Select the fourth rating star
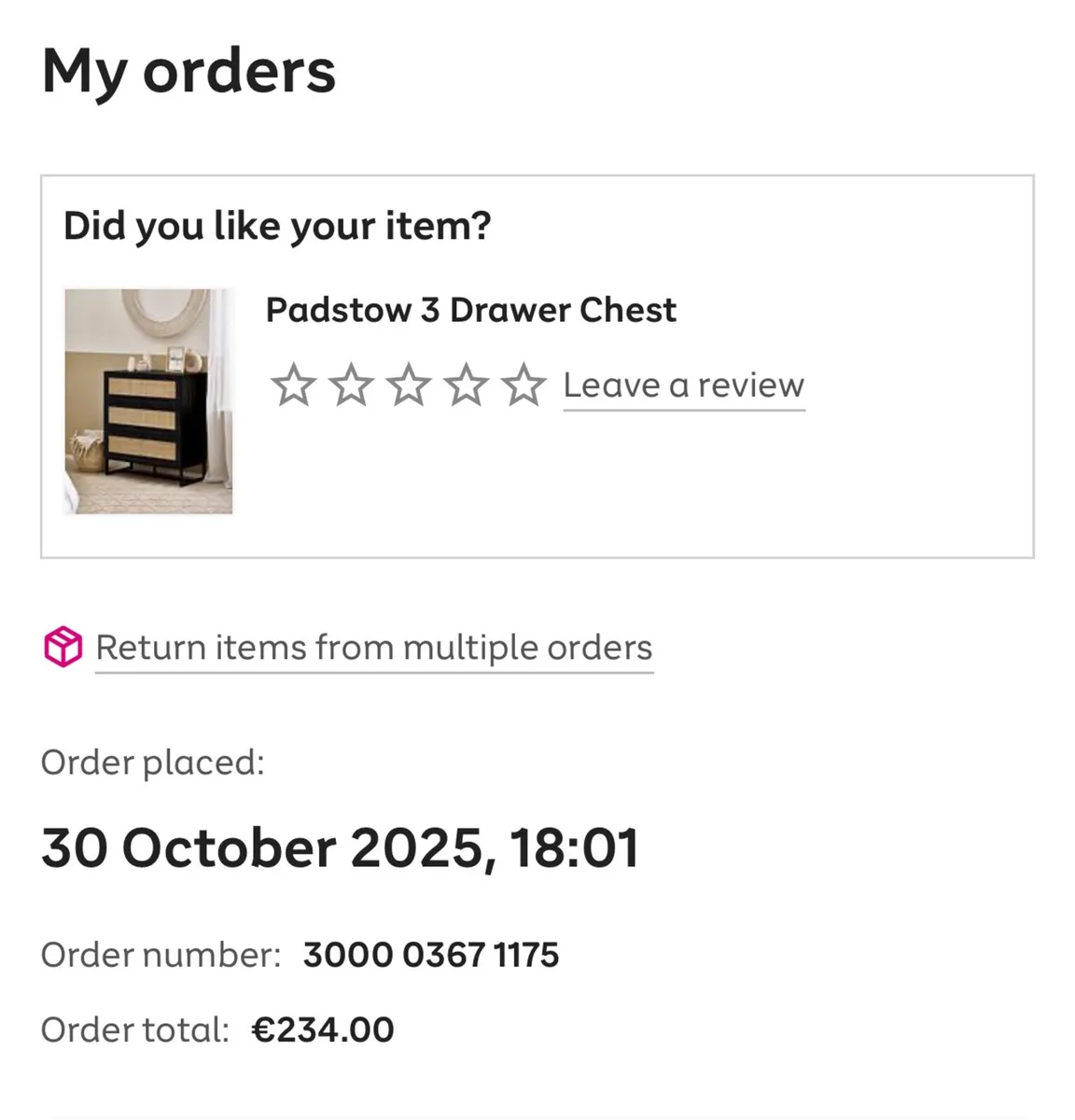The width and height of the screenshot is (1075, 1120). [x=467, y=384]
